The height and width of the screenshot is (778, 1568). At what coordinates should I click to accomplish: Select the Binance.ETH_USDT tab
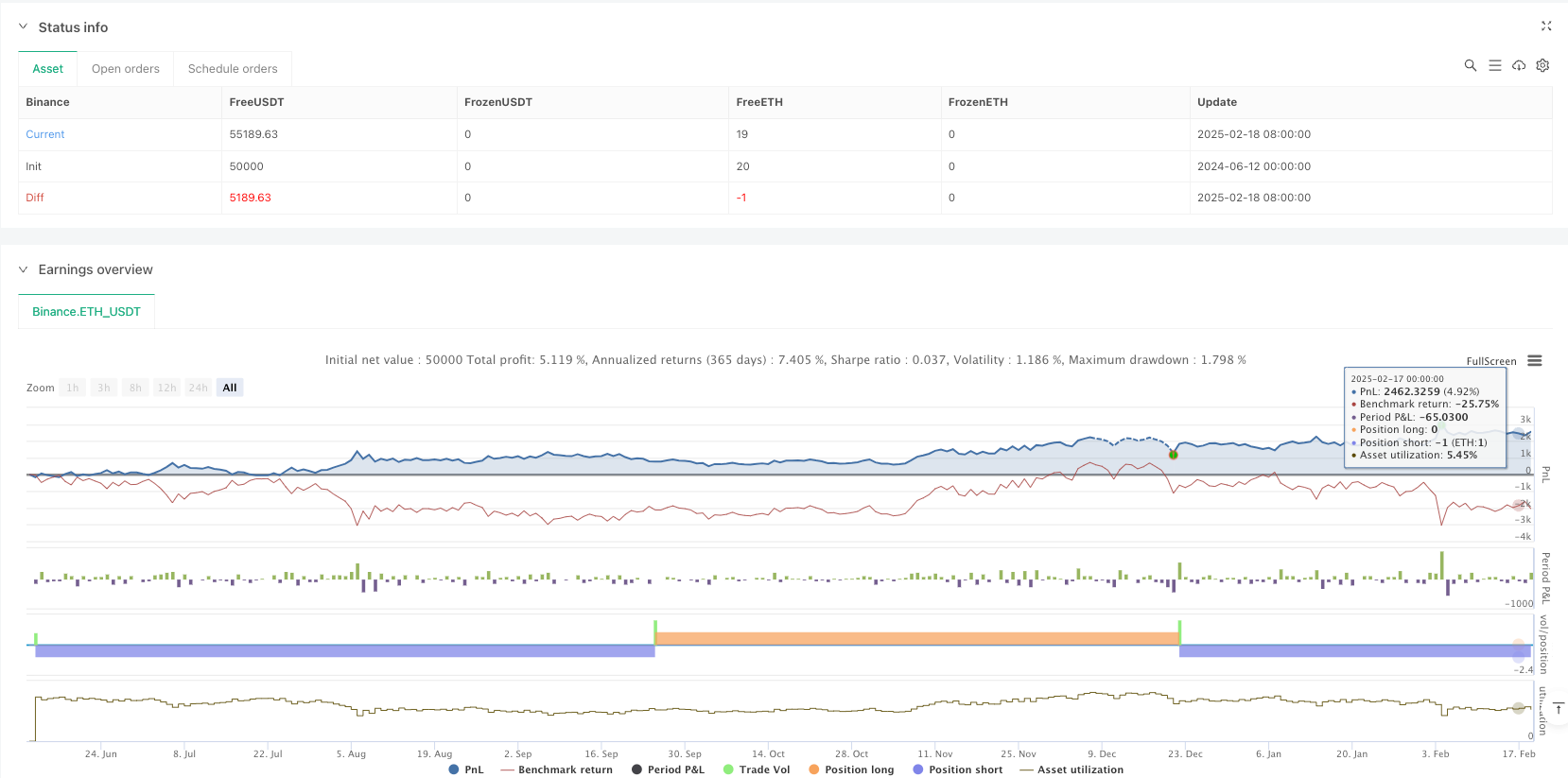[86, 311]
